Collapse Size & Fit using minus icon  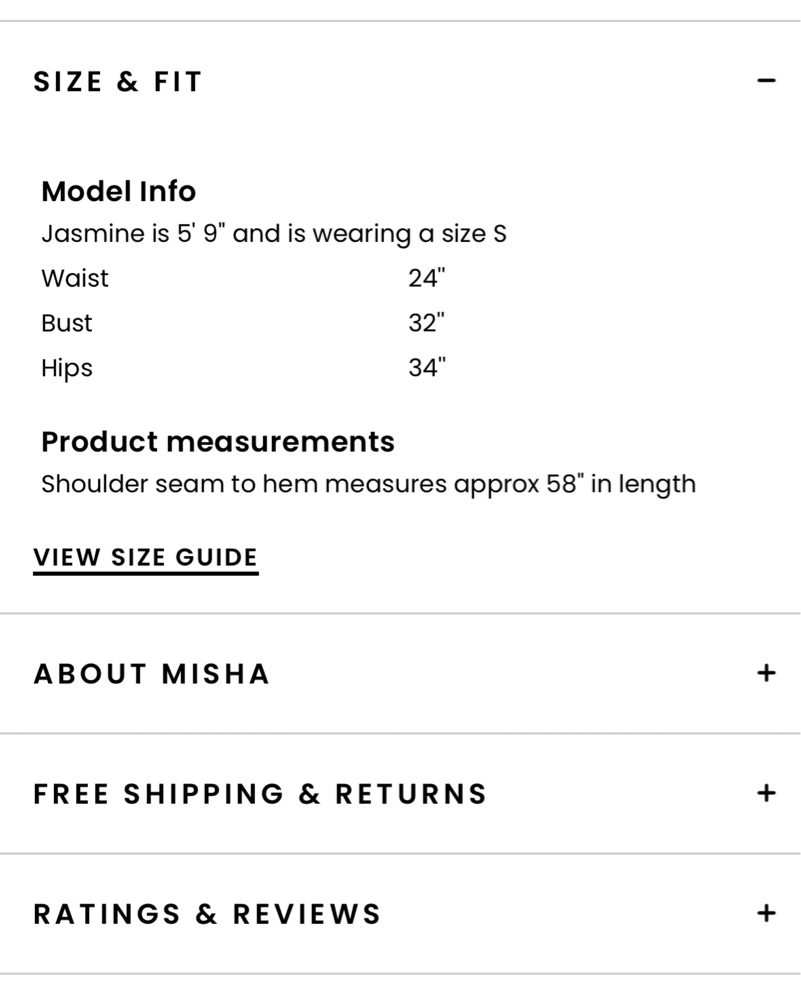click(x=766, y=81)
